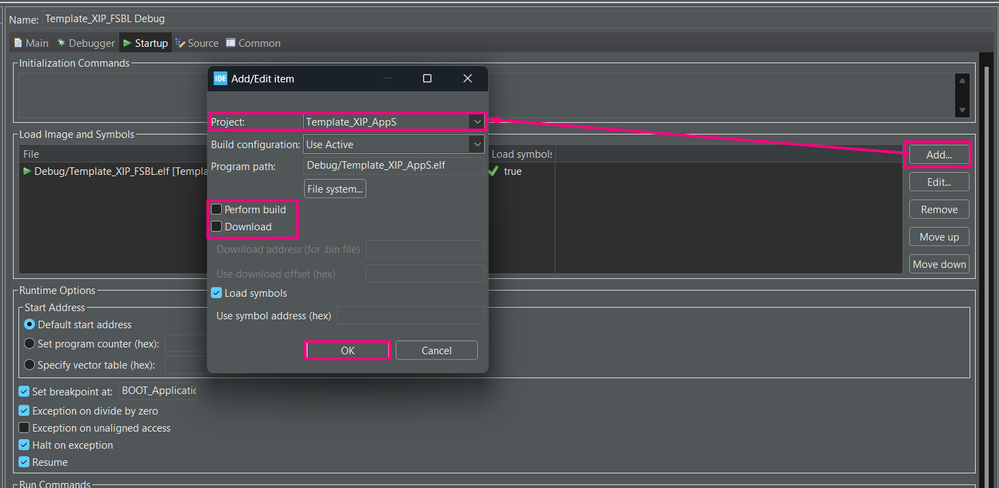Click the Add... button
The image size is (999, 488).
pos(939,155)
